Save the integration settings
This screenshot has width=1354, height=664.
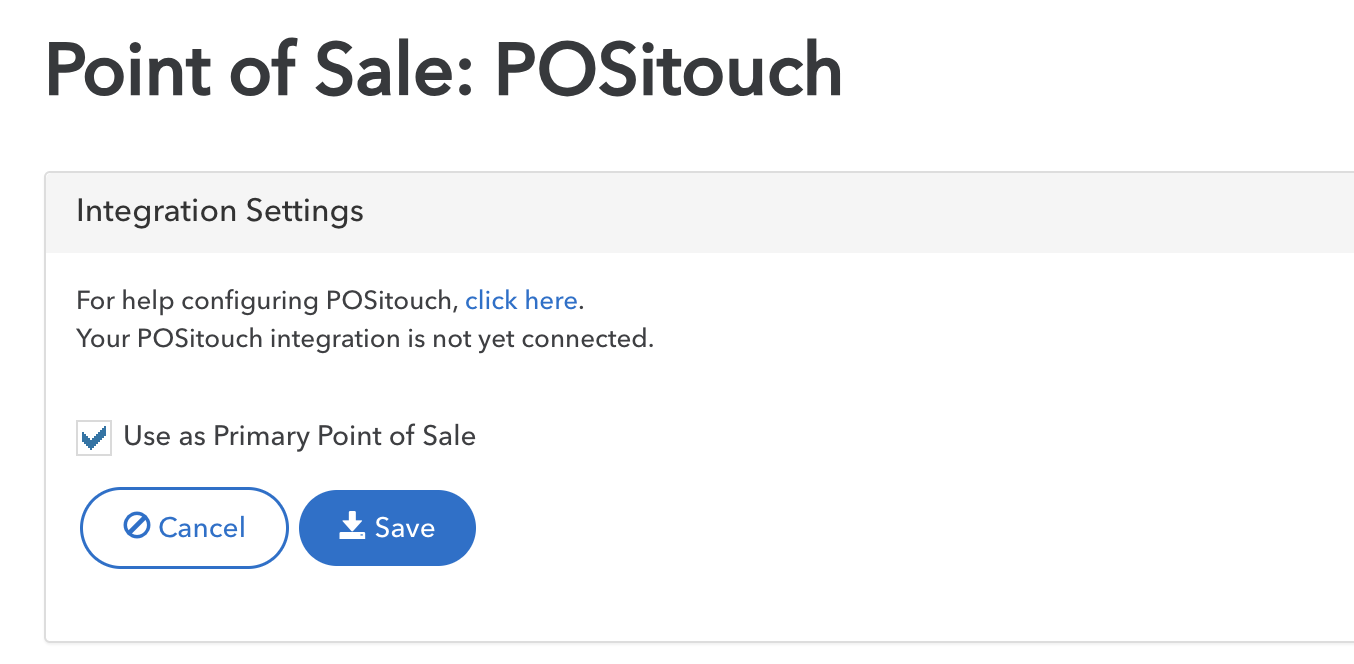pos(387,527)
